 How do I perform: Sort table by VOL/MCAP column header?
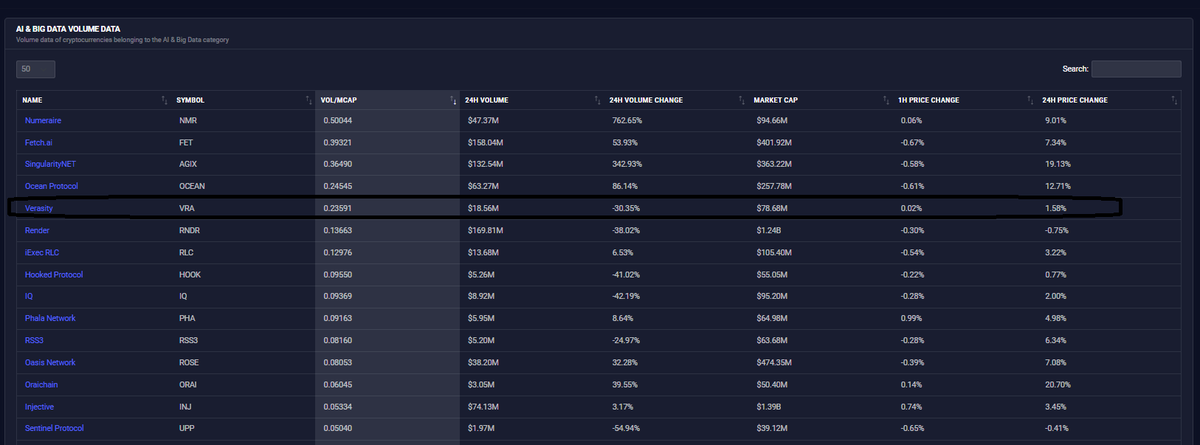pyautogui.click(x=388, y=100)
